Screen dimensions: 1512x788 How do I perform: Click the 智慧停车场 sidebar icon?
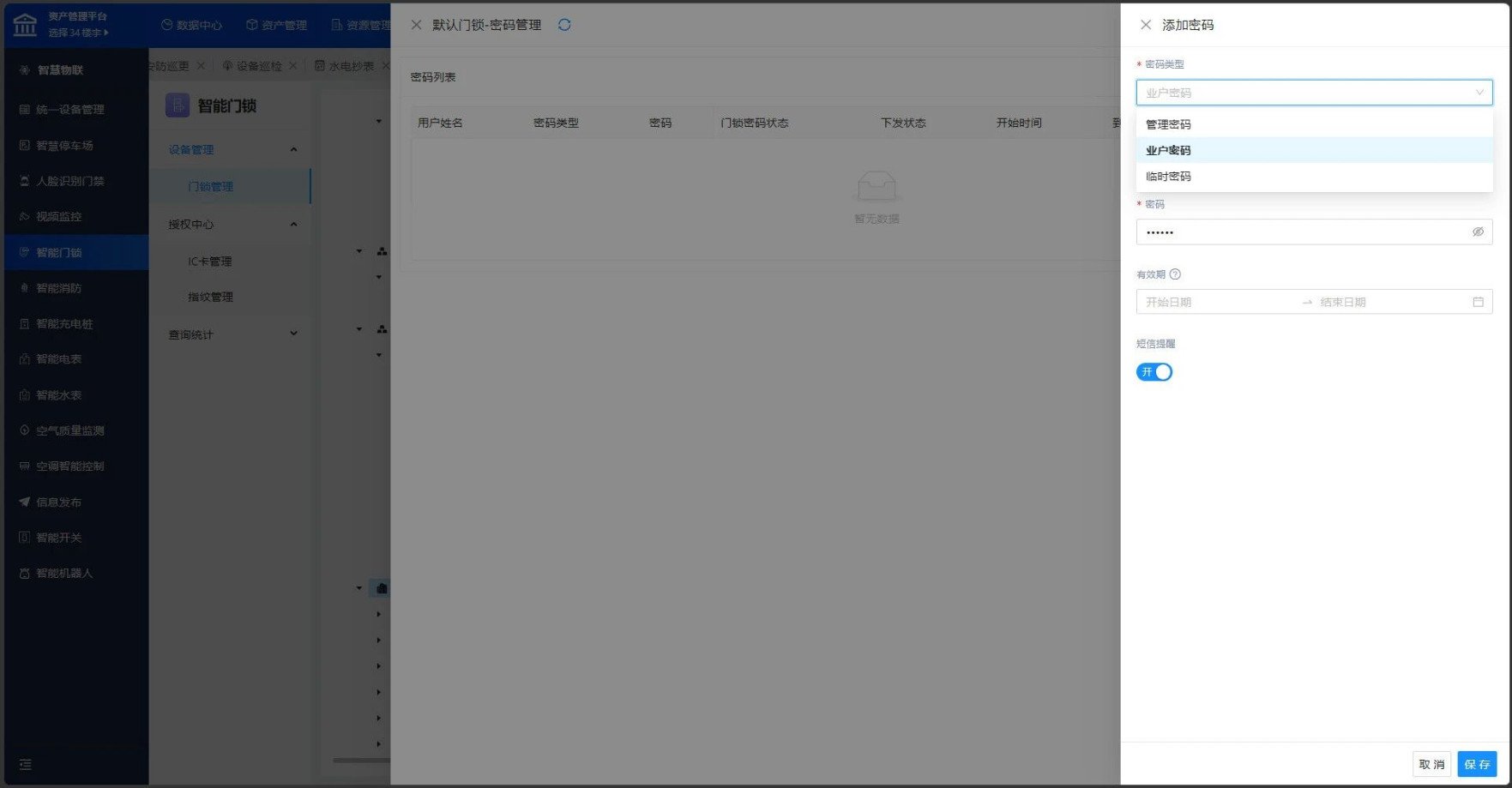pyautogui.click(x=24, y=146)
